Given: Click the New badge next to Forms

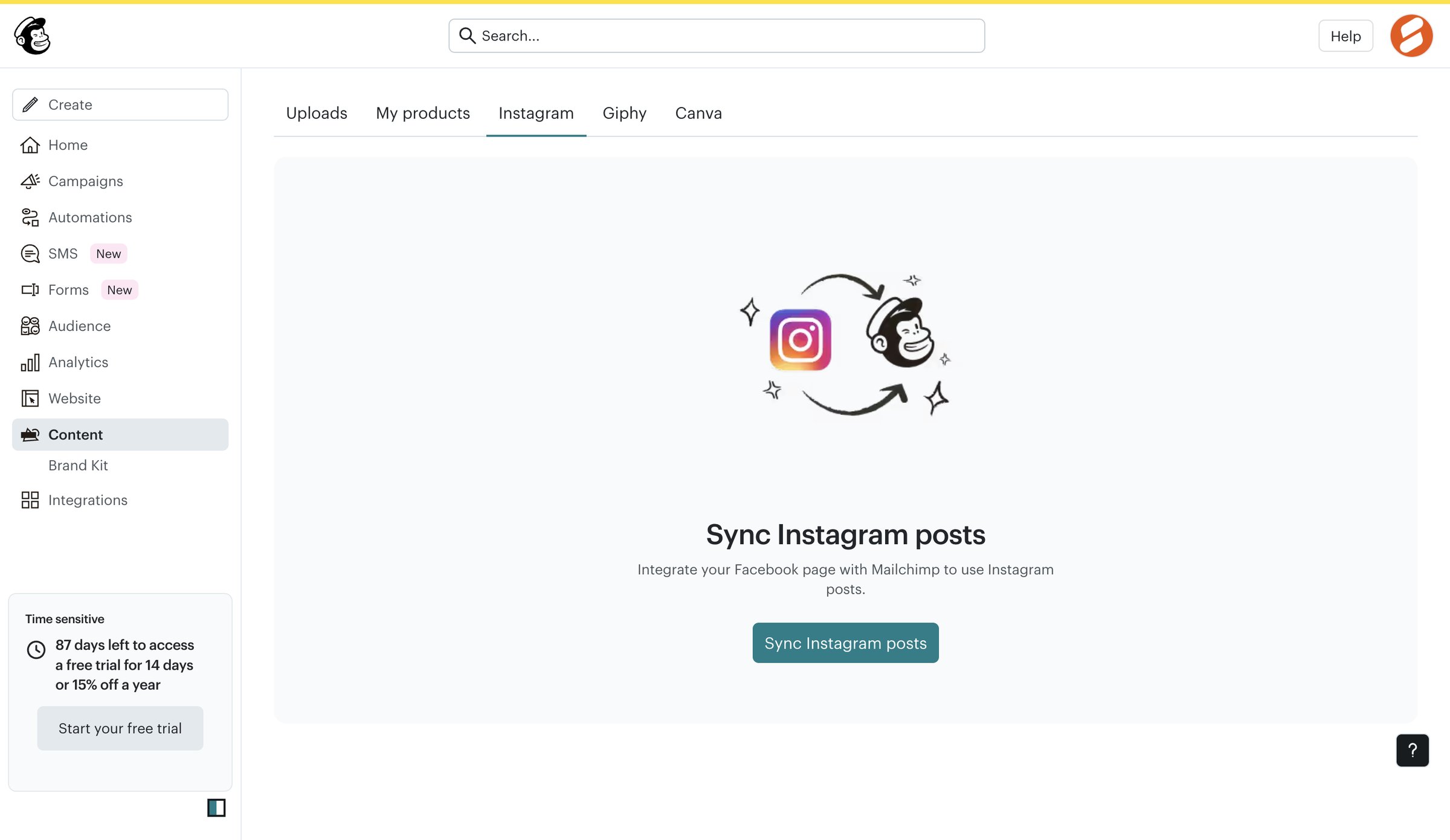Looking at the screenshot, I should point(120,290).
